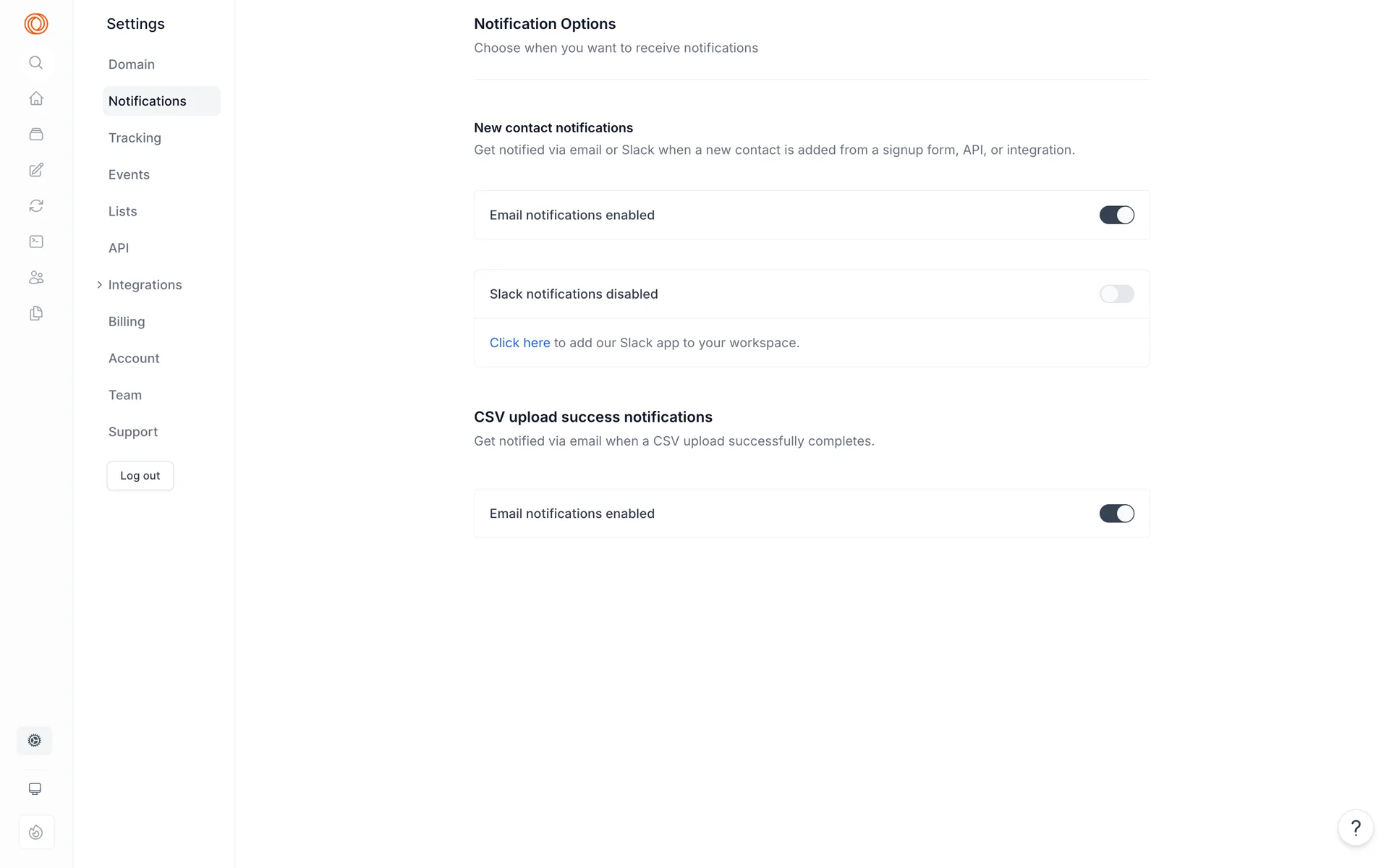
Task: Disable new contact email notifications toggle
Action: click(x=1116, y=215)
